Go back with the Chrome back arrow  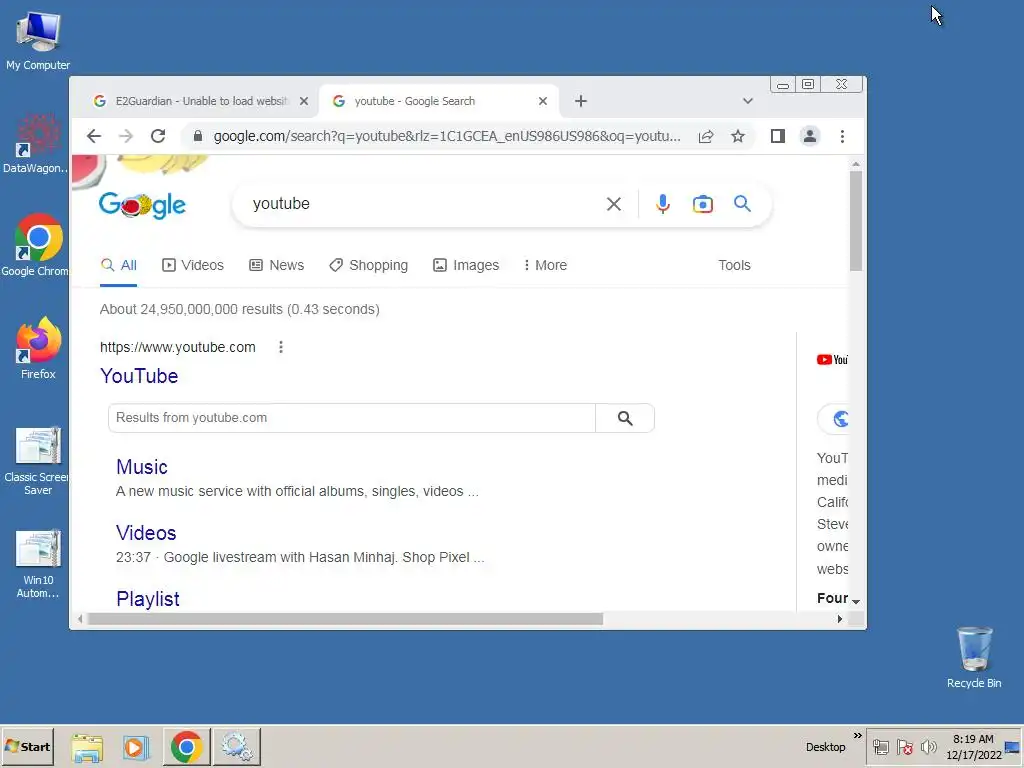[94, 136]
